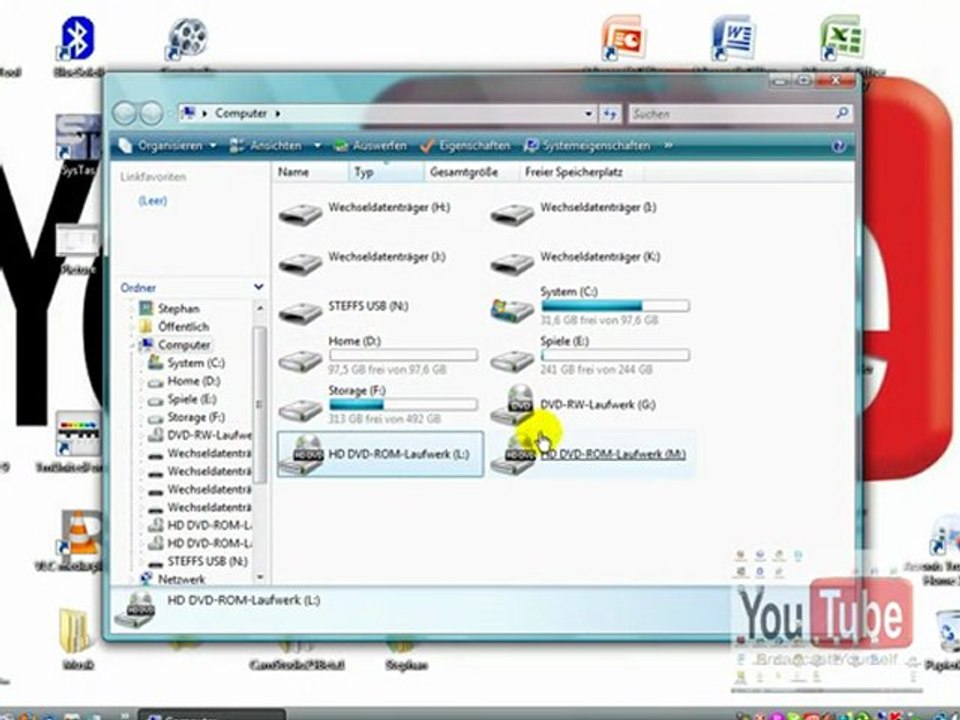Screen dimensions: 960x720
Task: Select Home (D:) in folder tree
Action: tap(193, 381)
